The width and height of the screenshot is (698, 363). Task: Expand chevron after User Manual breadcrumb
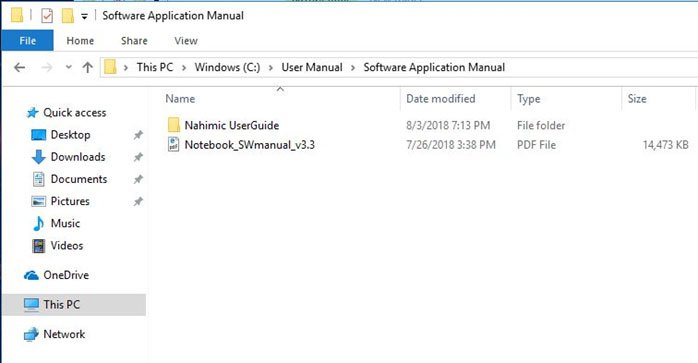pos(353,68)
